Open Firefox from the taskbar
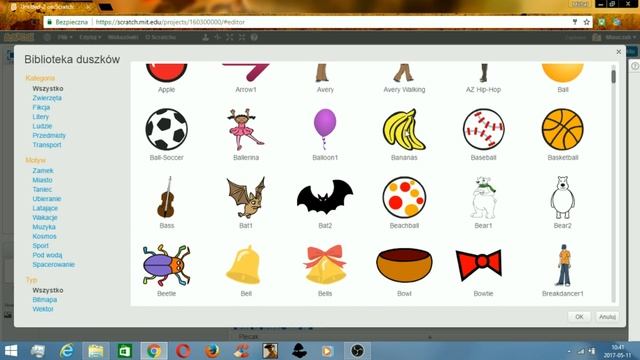 212,351
